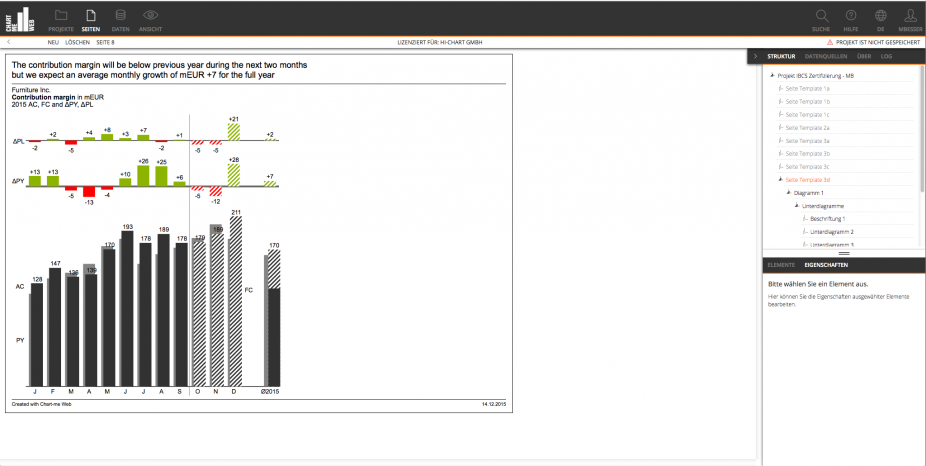Viewport: 926px width, 466px height.
Task: Collapse the Projekt IBCS Zertifizierung node
Action: pos(771,76)
